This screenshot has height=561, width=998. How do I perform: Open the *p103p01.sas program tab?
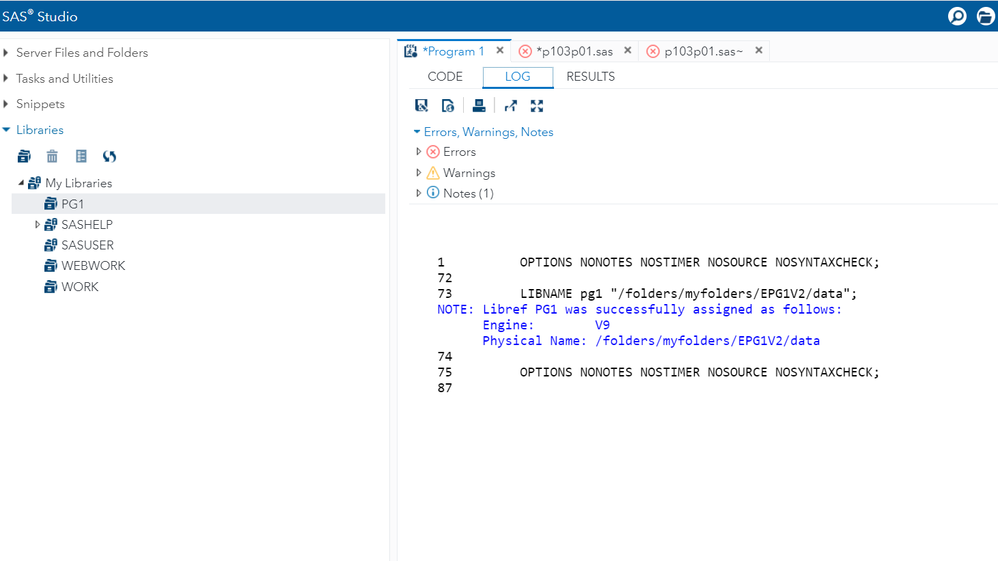click(x=574, y=51)
